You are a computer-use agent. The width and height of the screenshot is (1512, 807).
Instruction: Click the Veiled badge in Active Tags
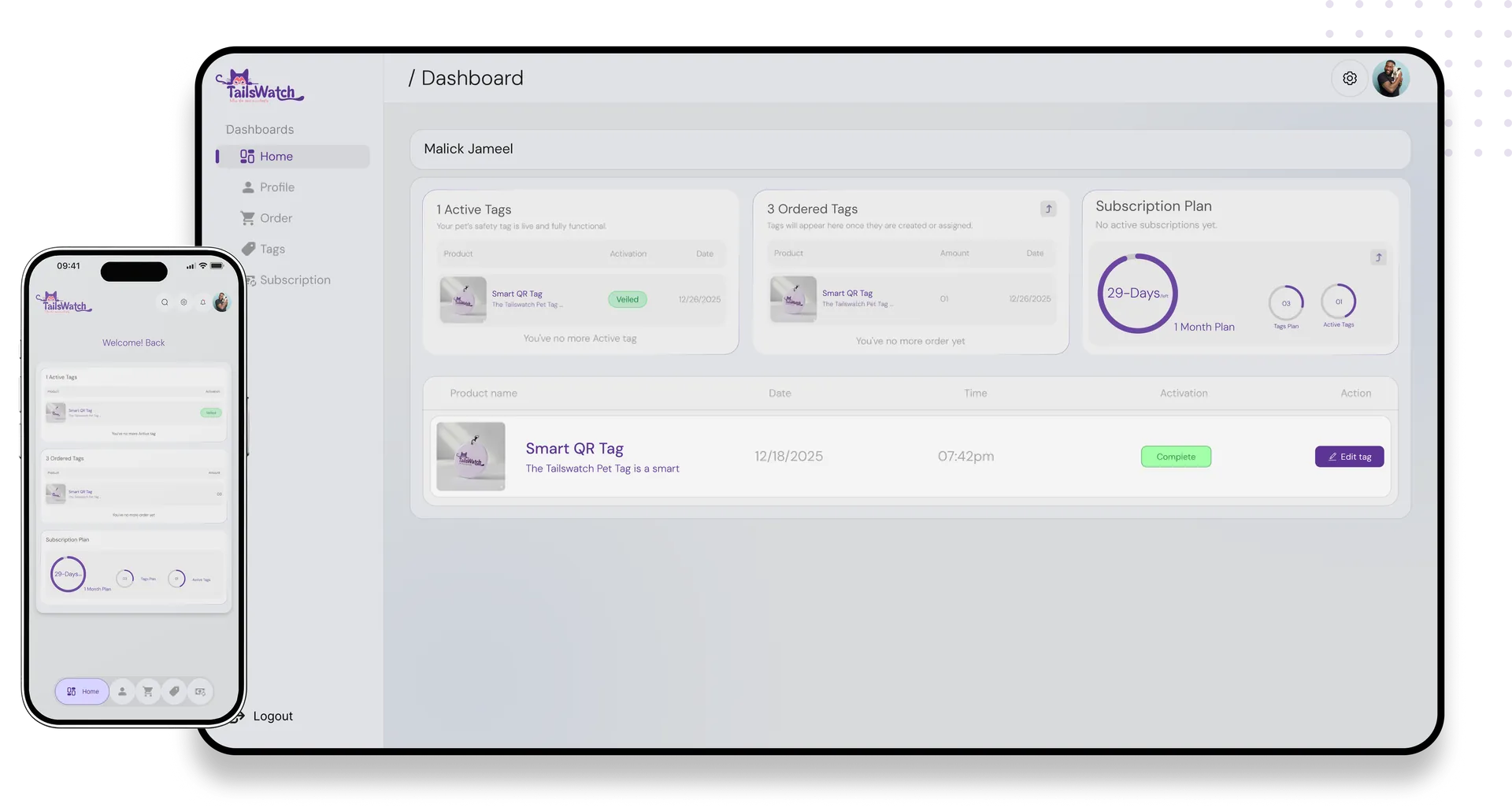[x=627, y=299]
